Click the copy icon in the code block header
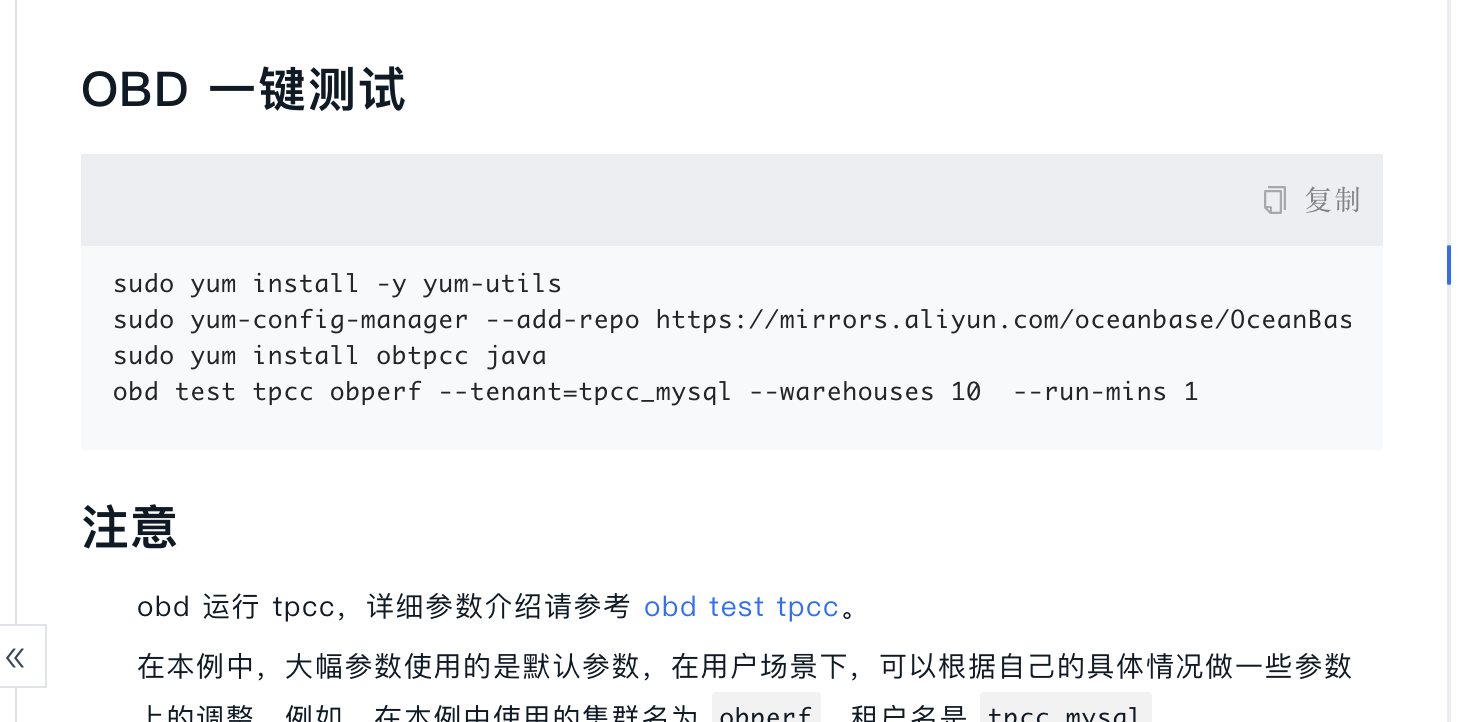 pos(1274,200)
